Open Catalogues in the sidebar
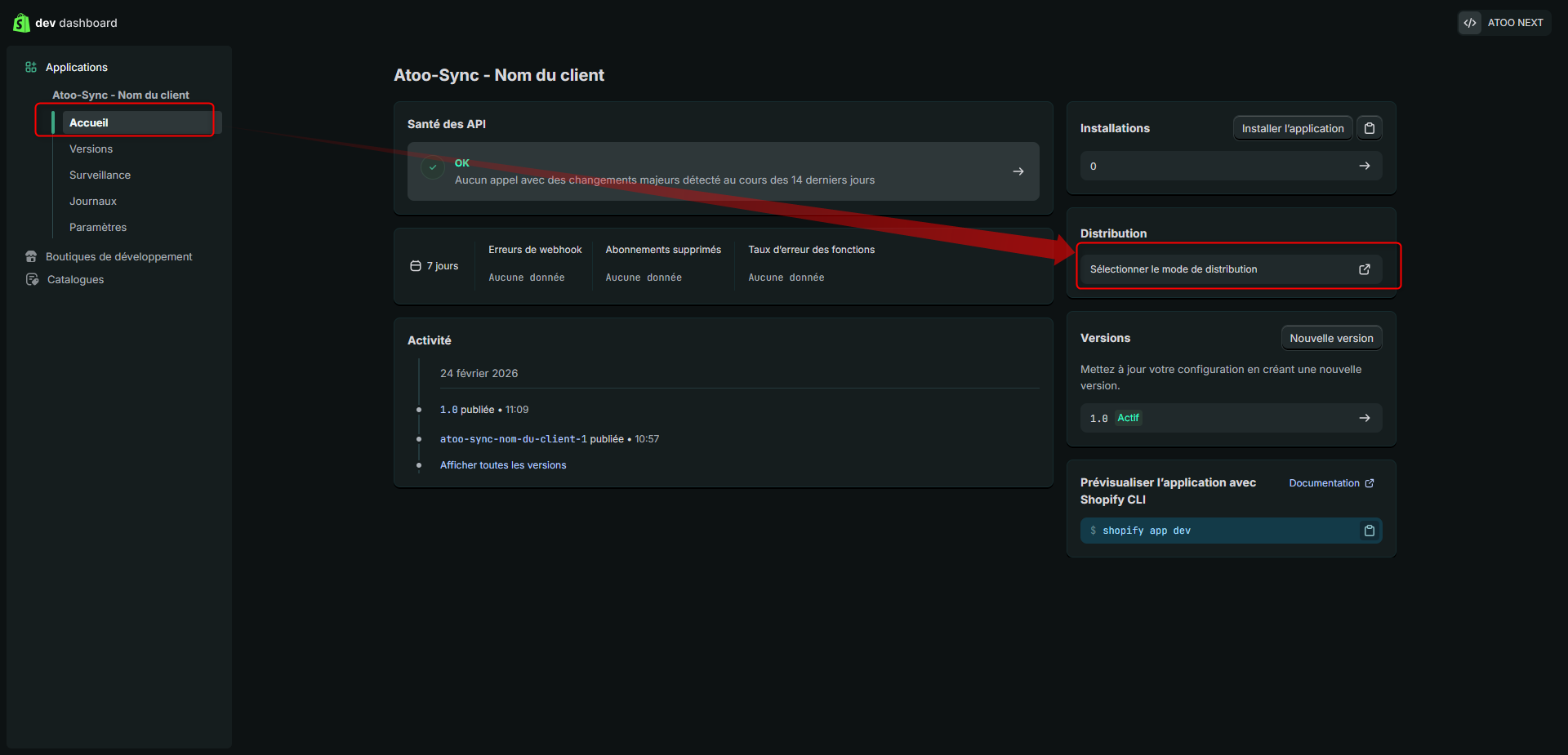1568x755 pixels. pos(75,279)
